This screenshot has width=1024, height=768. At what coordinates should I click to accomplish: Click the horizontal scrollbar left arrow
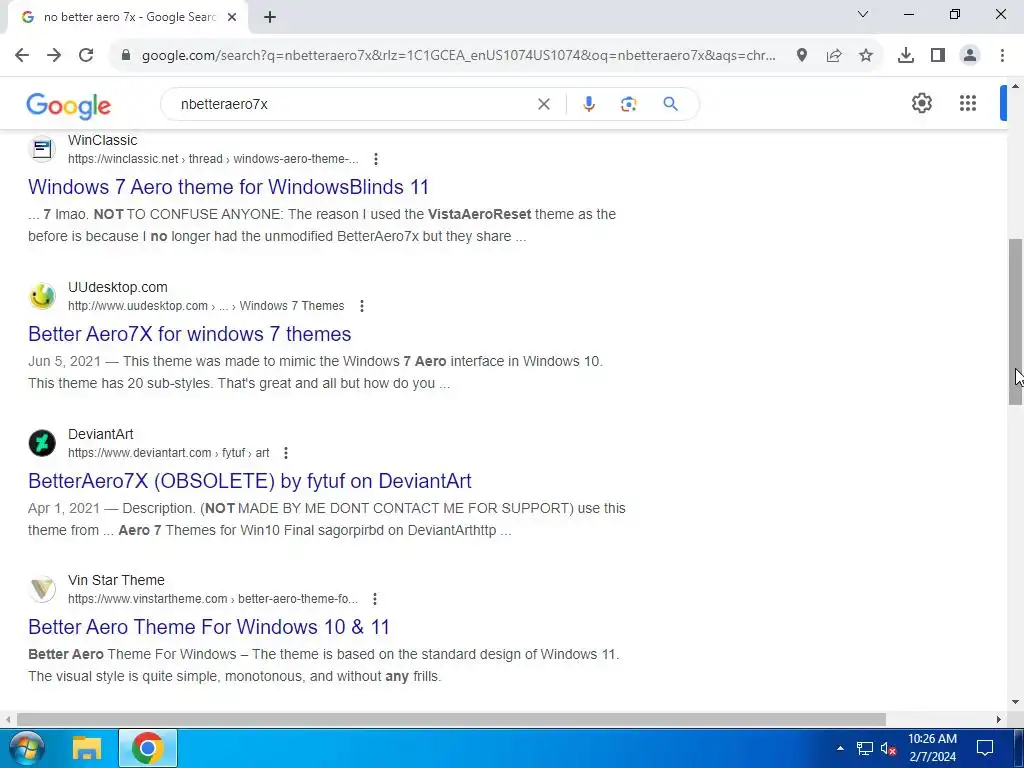tap(8, 720)
